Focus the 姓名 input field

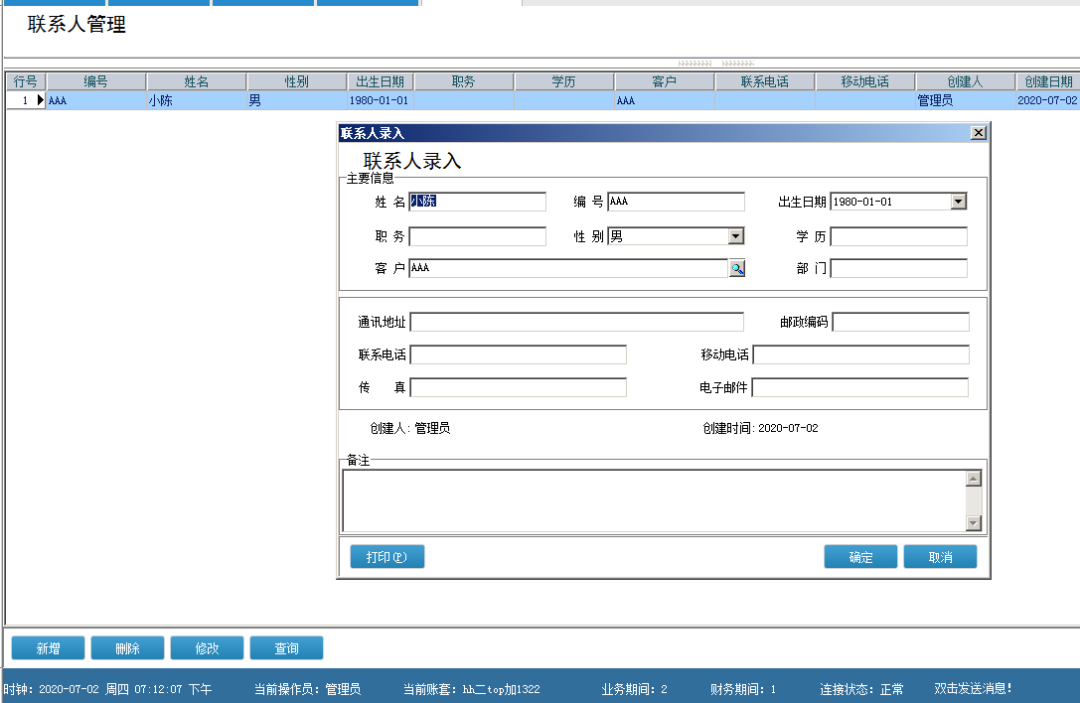click(477, 202)
